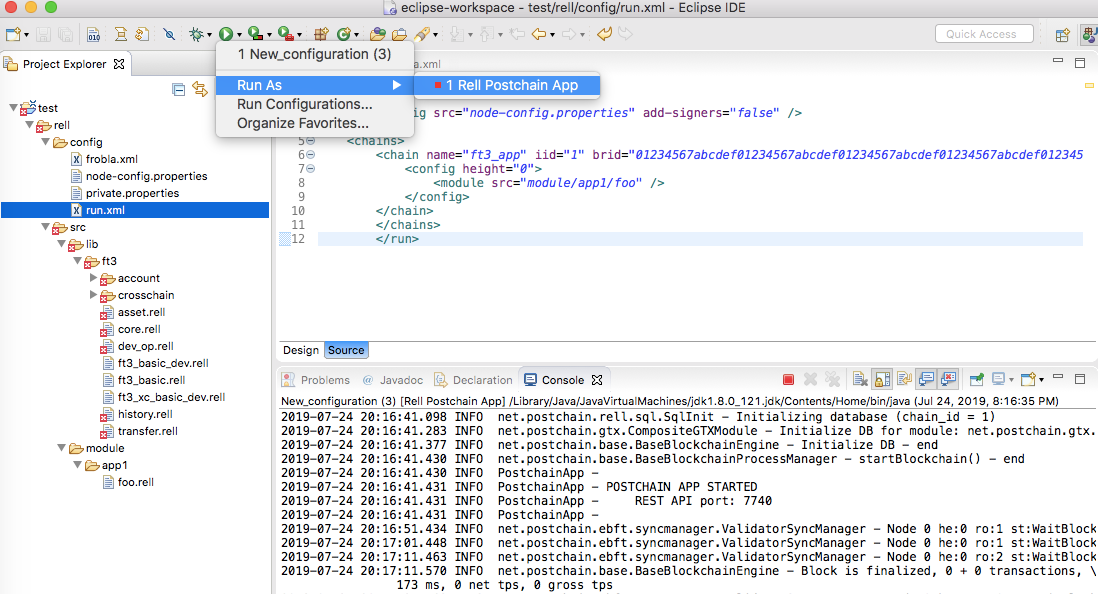
Task: Click the Run with Coverage icon
Action: pyautogui.click(x=256, y=34)
